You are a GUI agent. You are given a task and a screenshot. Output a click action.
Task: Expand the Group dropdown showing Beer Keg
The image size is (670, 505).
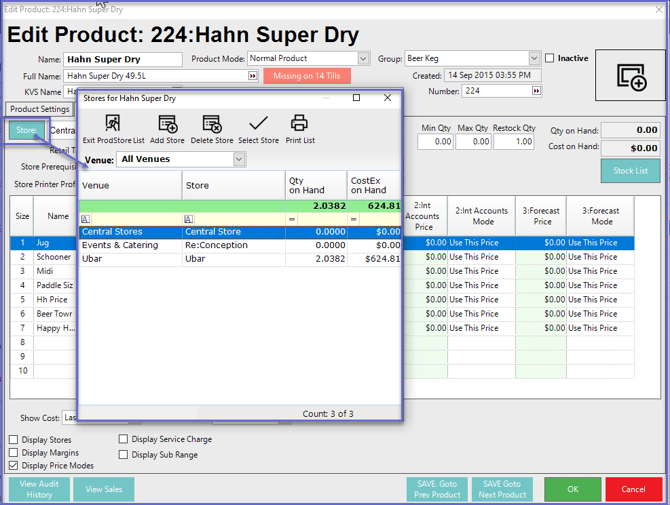(534, 59)
